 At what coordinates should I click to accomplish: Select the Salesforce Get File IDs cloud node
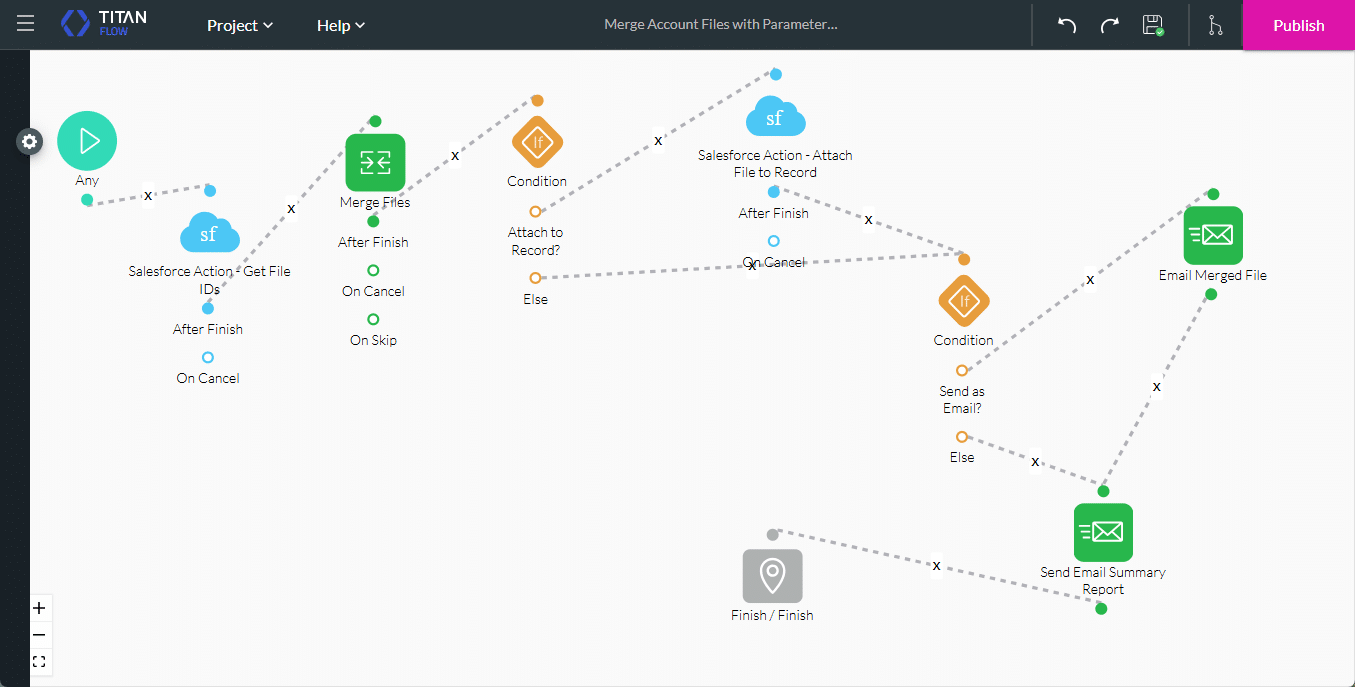[209, 234]
